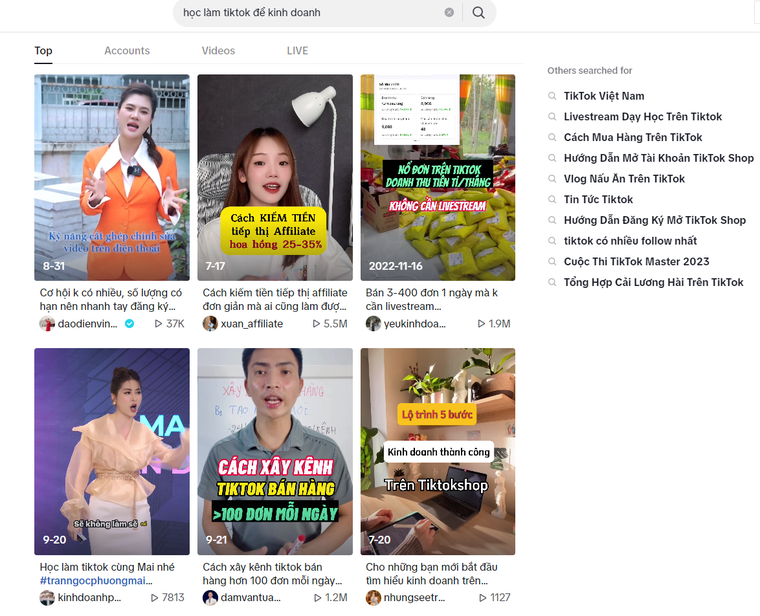760x616 pixels.
Task: Select suggested search 'TikTok Việt Nam'
Action: point(604,96)
